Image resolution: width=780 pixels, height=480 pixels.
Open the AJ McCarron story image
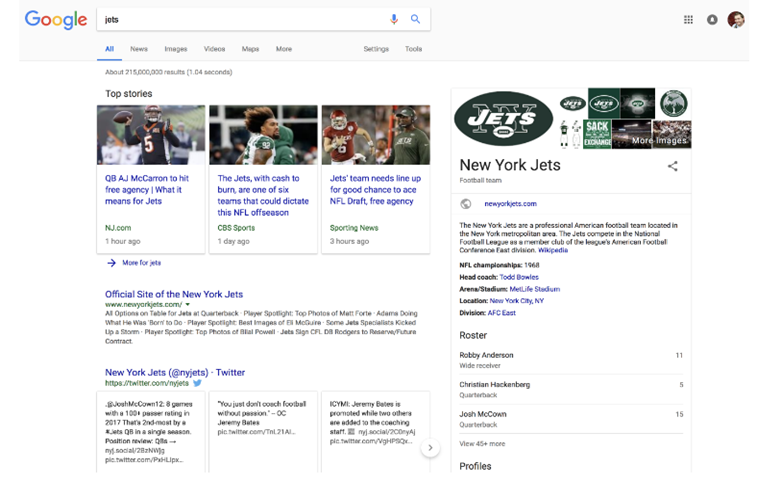point(151,135)
